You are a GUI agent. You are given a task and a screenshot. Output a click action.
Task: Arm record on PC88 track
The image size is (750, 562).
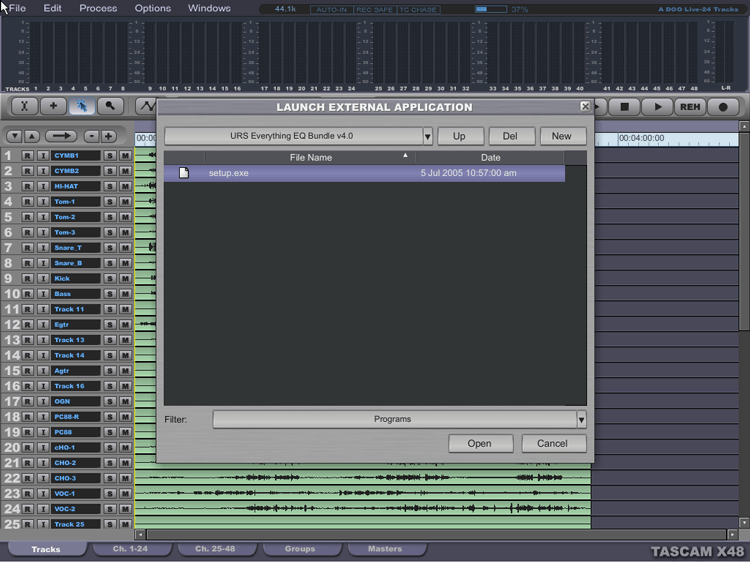(x=27, y=432)
